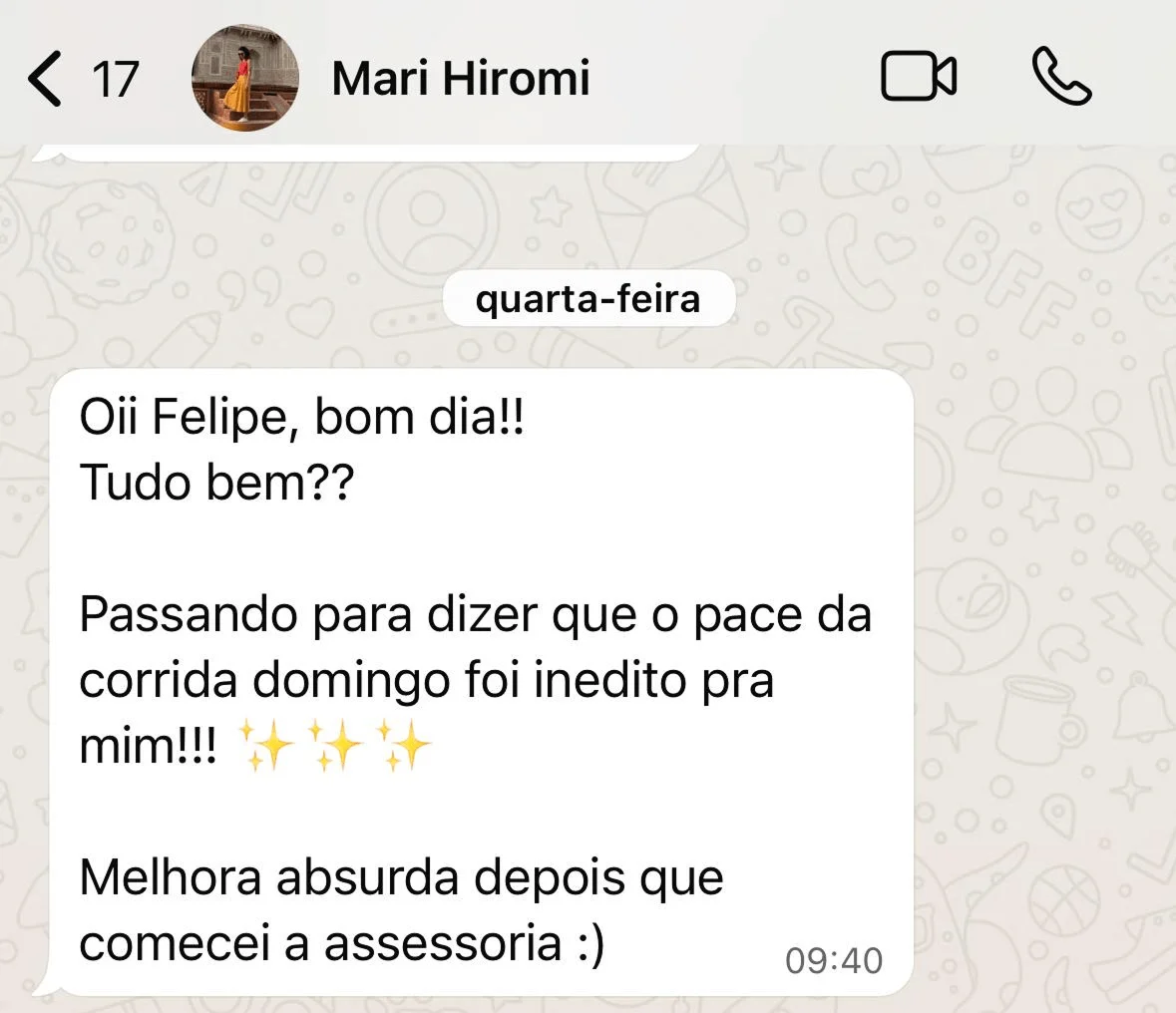
Task: Open contact info via Mari Hiromi name
Action: [x=461, y=78]
